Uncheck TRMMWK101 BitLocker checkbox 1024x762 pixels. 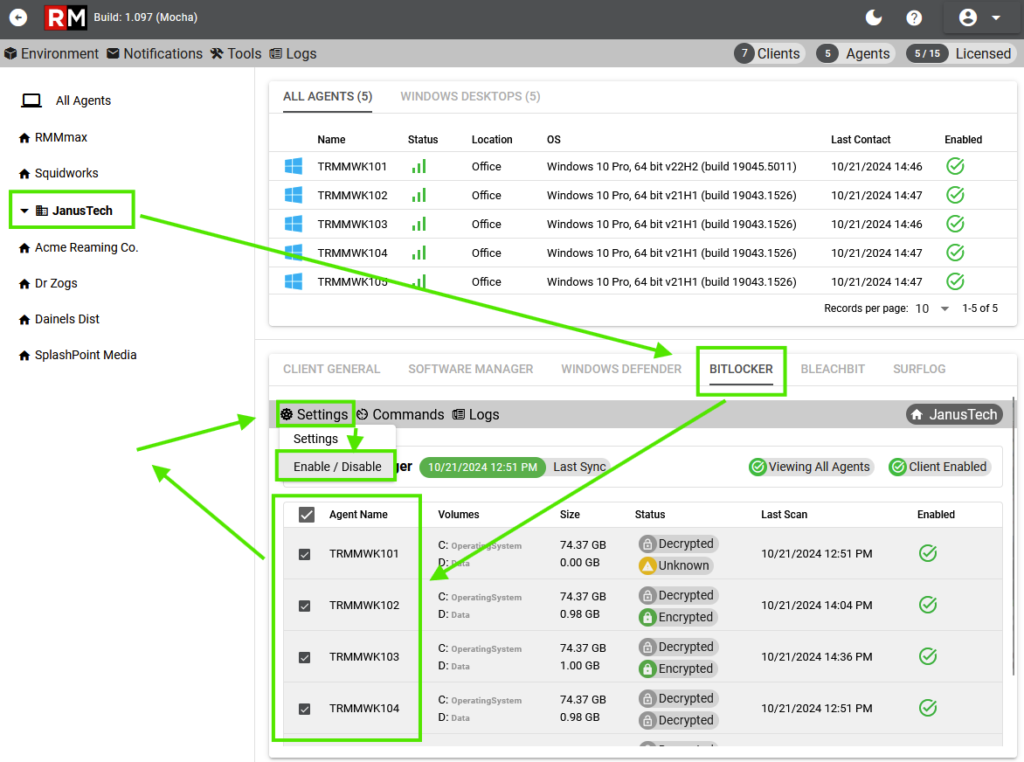click(304, 554)
